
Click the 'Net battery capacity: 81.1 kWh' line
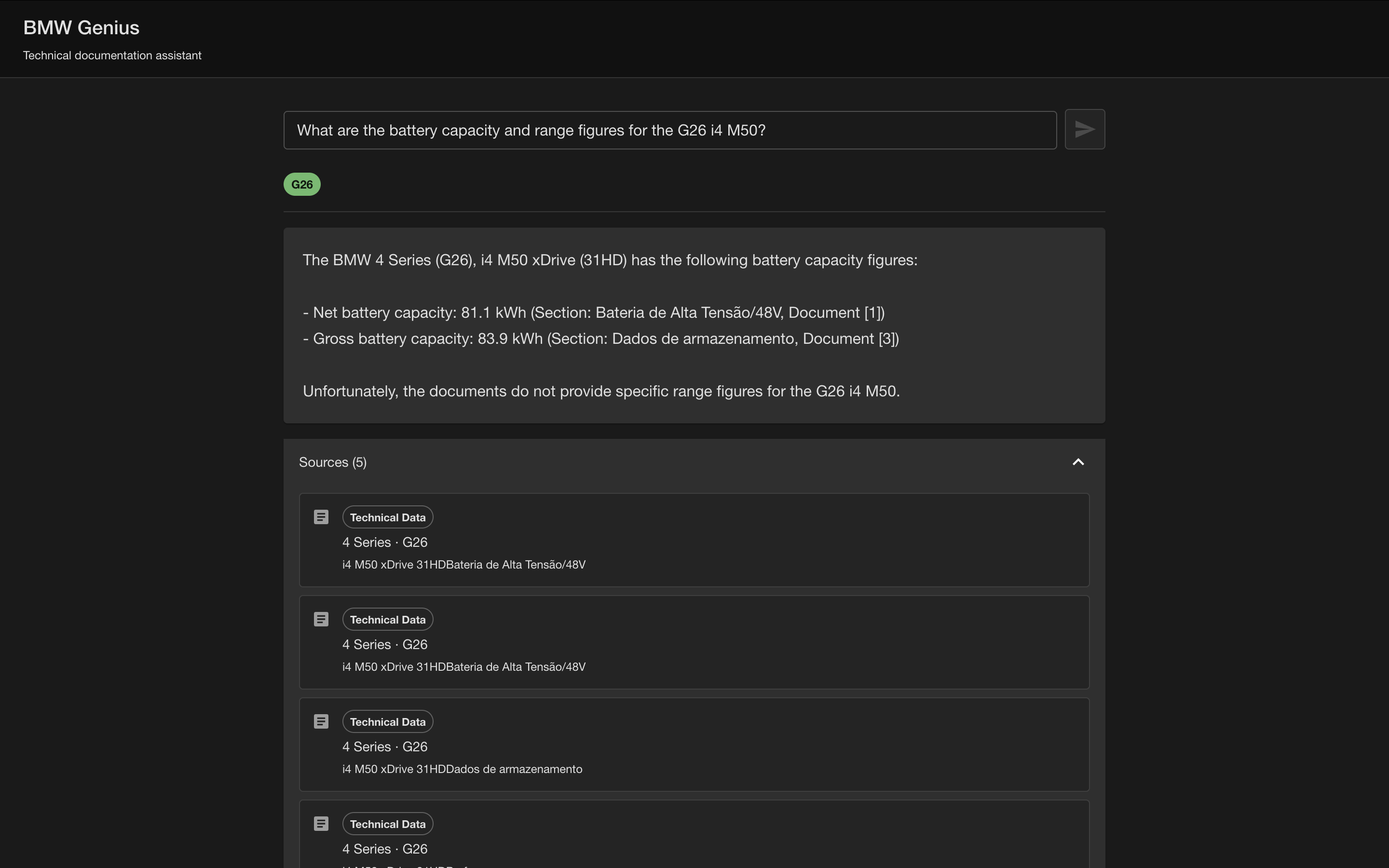[594, 313]
